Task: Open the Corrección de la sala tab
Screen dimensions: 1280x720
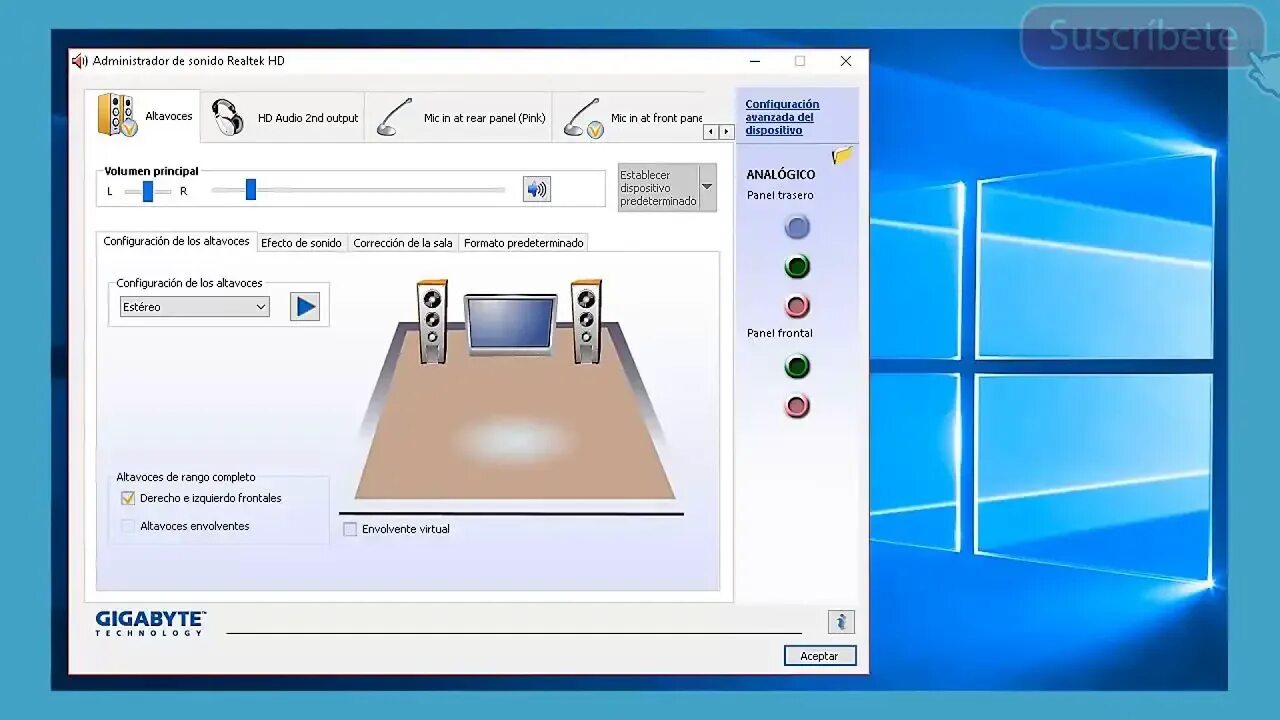Action: click(x=403, y=243)
